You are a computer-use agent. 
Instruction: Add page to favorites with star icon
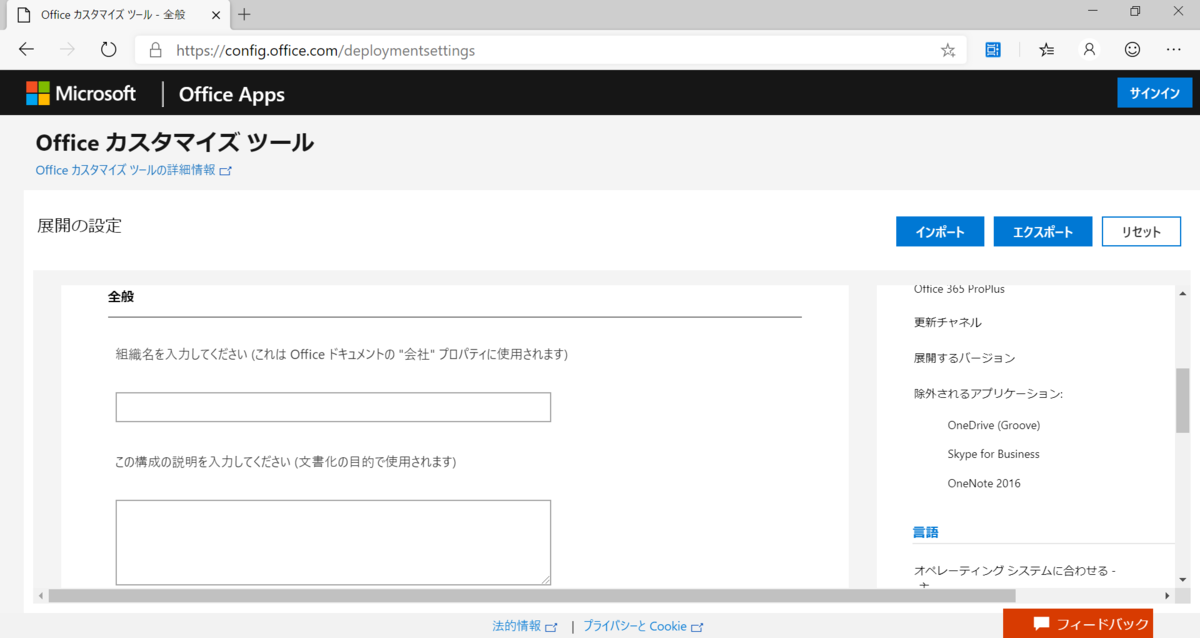[948, 50]
